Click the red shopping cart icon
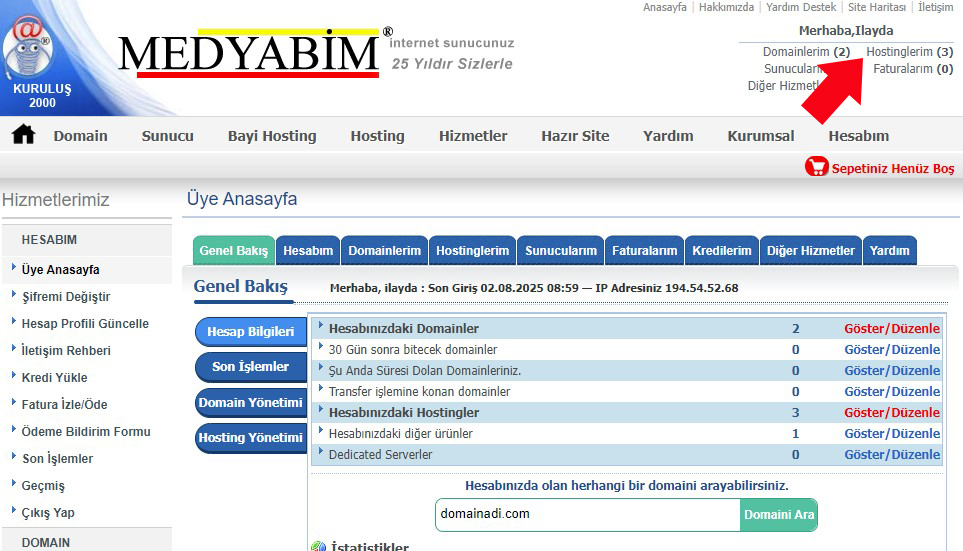Screen dimensions: 963x551 (817, 166)
